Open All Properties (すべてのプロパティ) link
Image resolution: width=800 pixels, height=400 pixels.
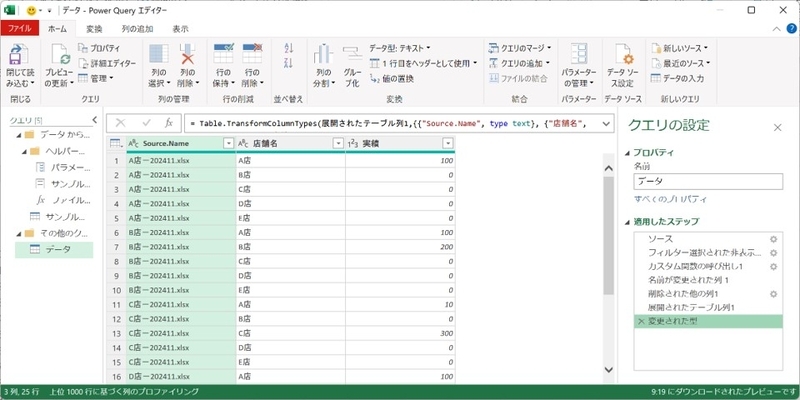(x=670, y=199)
